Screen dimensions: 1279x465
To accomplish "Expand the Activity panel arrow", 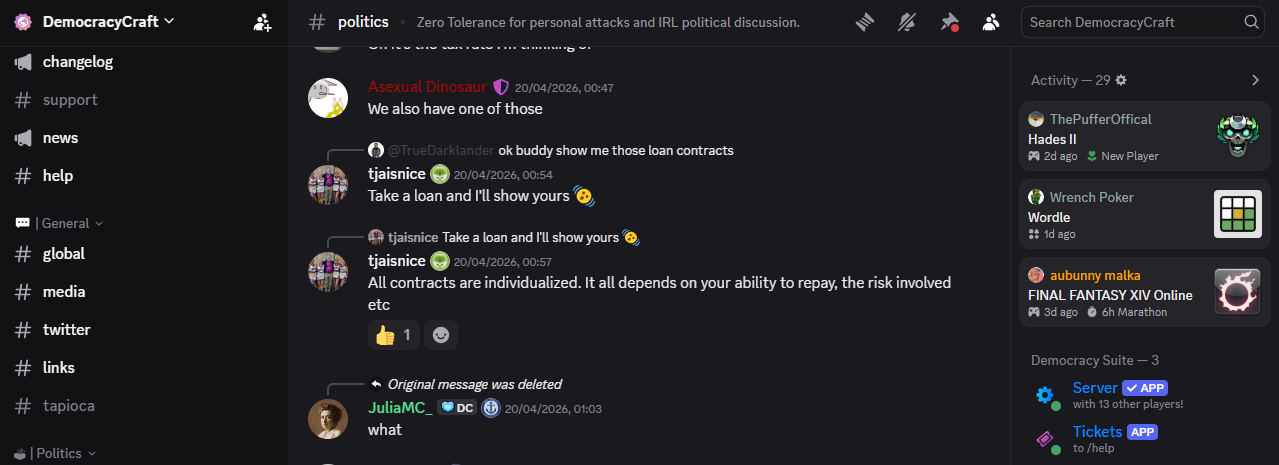I will [x=1255, y=80].
